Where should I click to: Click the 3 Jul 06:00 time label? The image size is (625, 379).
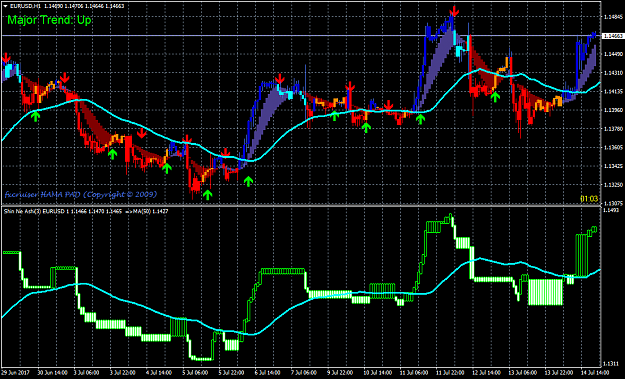[x=86, y=373]
